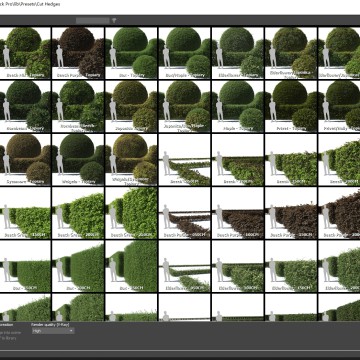The height and width of the screenshot is (360, 360).
Task: Open the Render quality dropdown set to High
Action: tap(53, 331)
